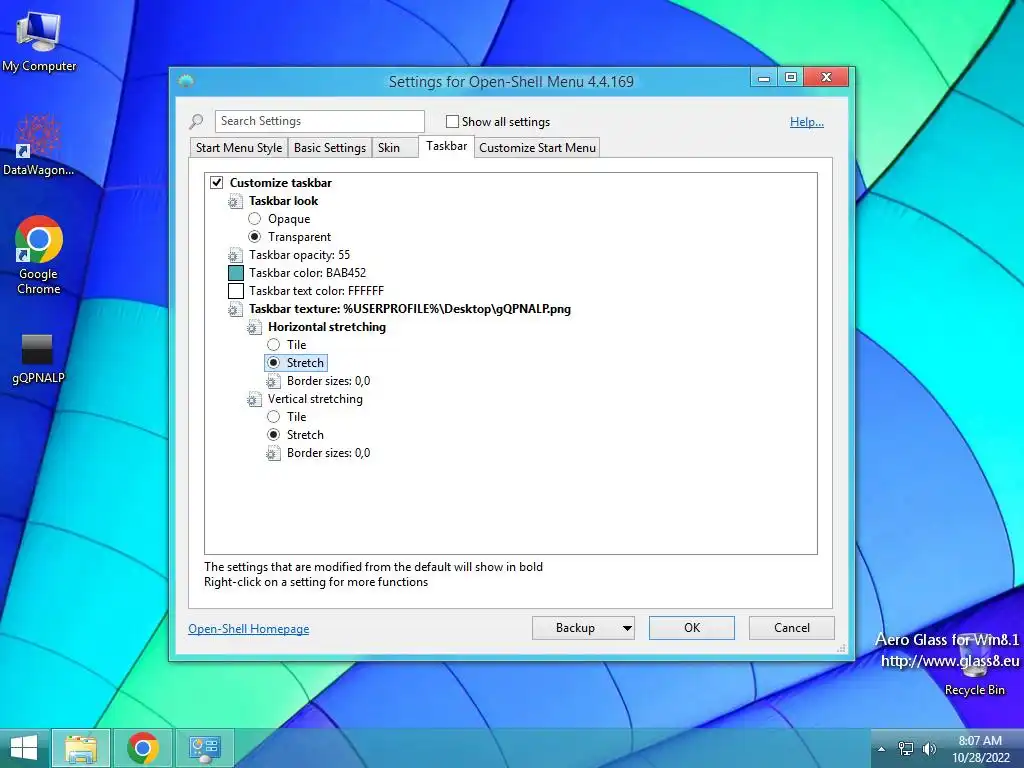1024x768 pixels.
Task: Click icon beside vertical Border sizes
Action: pyautogui.click(x=273, y=453)
